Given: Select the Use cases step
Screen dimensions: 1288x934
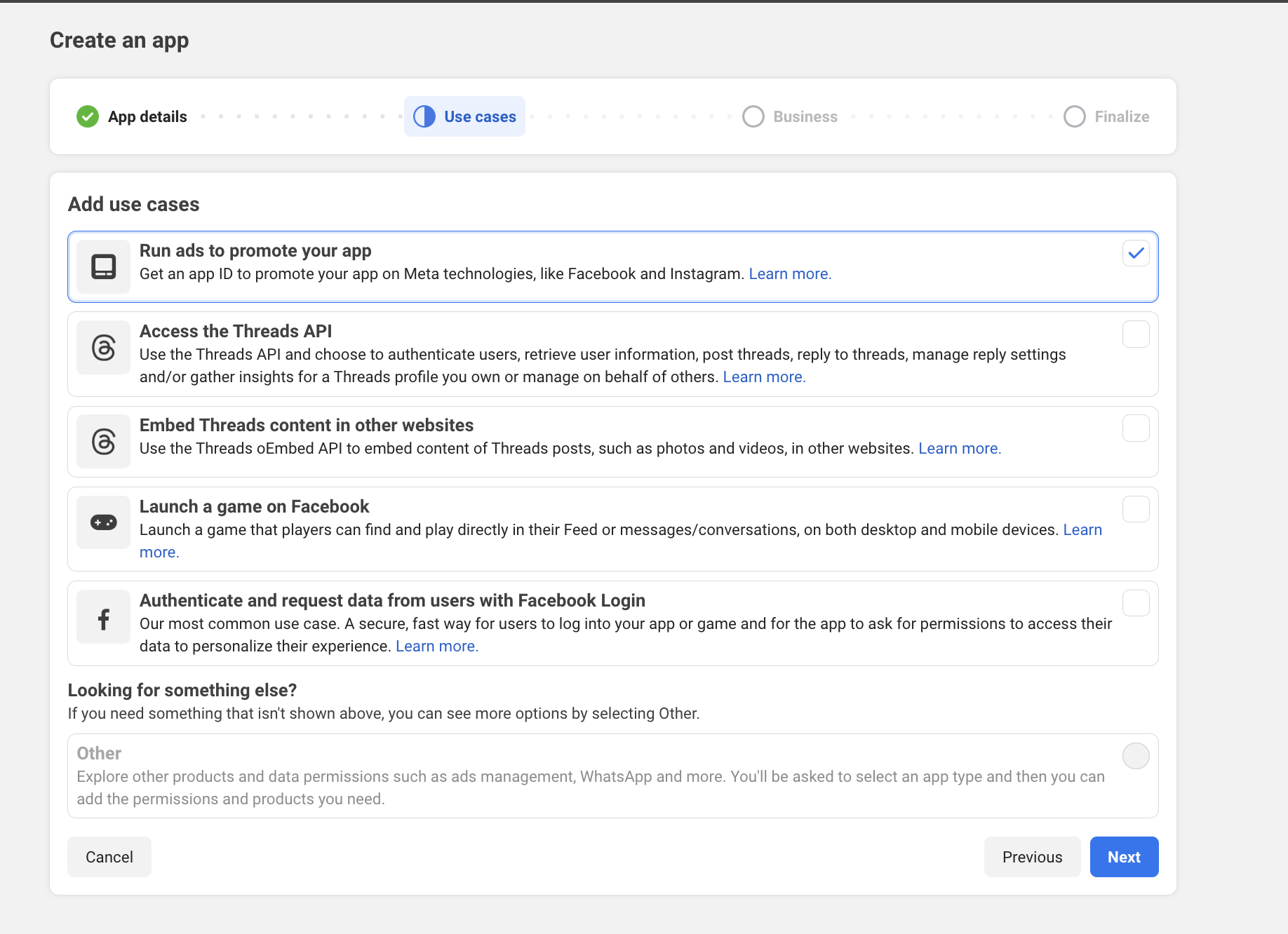Looking at the screenshot, I should (x=464, y=116).
